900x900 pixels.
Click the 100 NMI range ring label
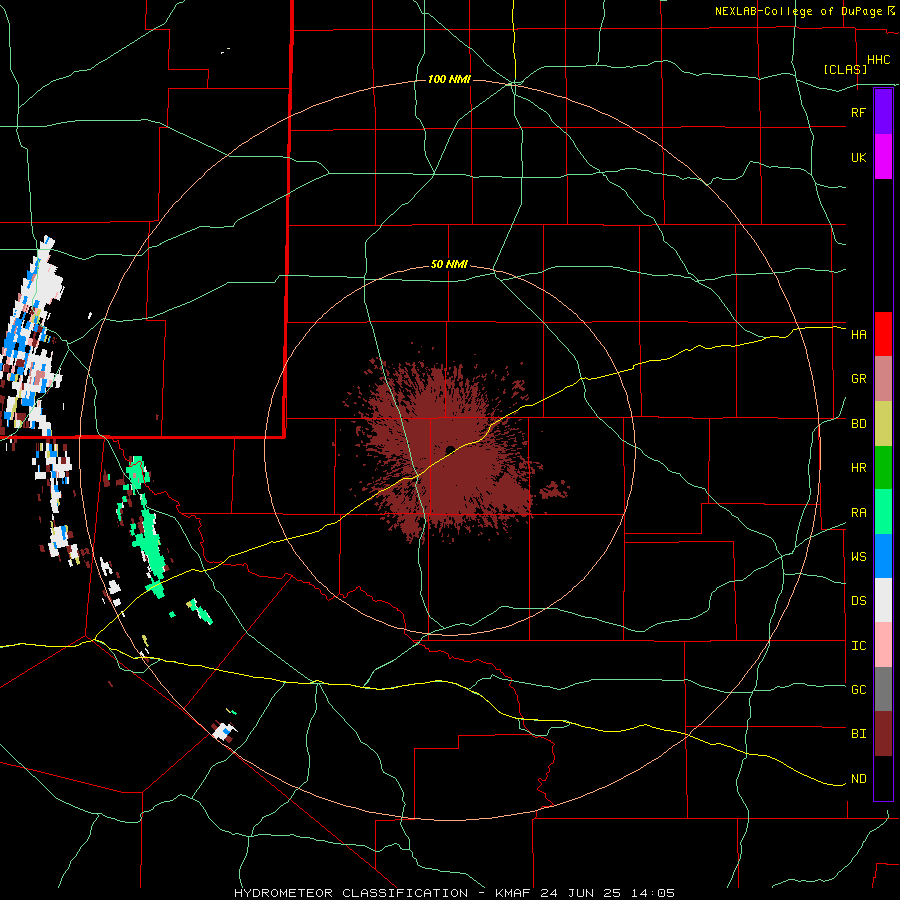pos(449,79)
